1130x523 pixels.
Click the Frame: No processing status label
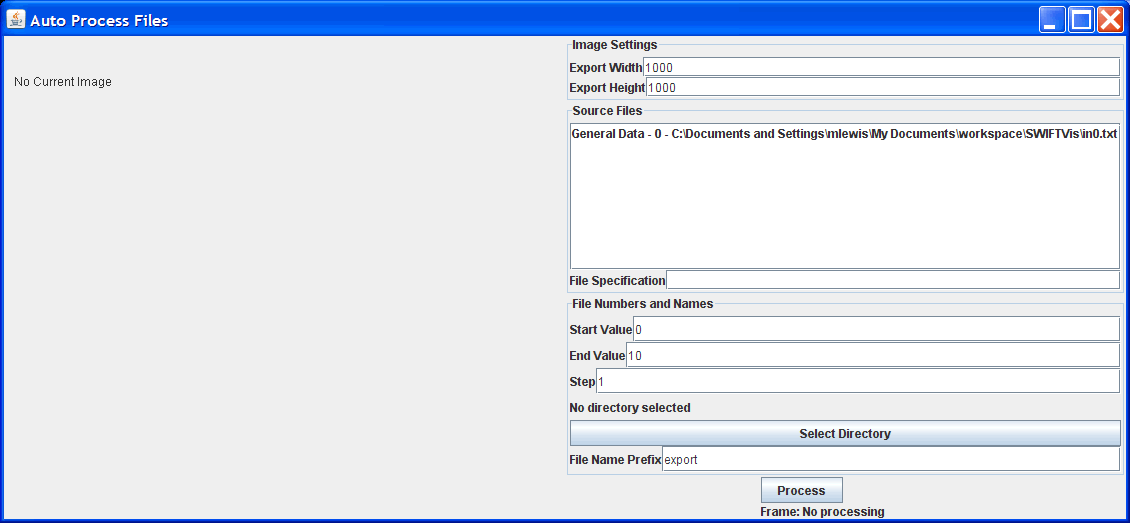(x=822, y=512)
